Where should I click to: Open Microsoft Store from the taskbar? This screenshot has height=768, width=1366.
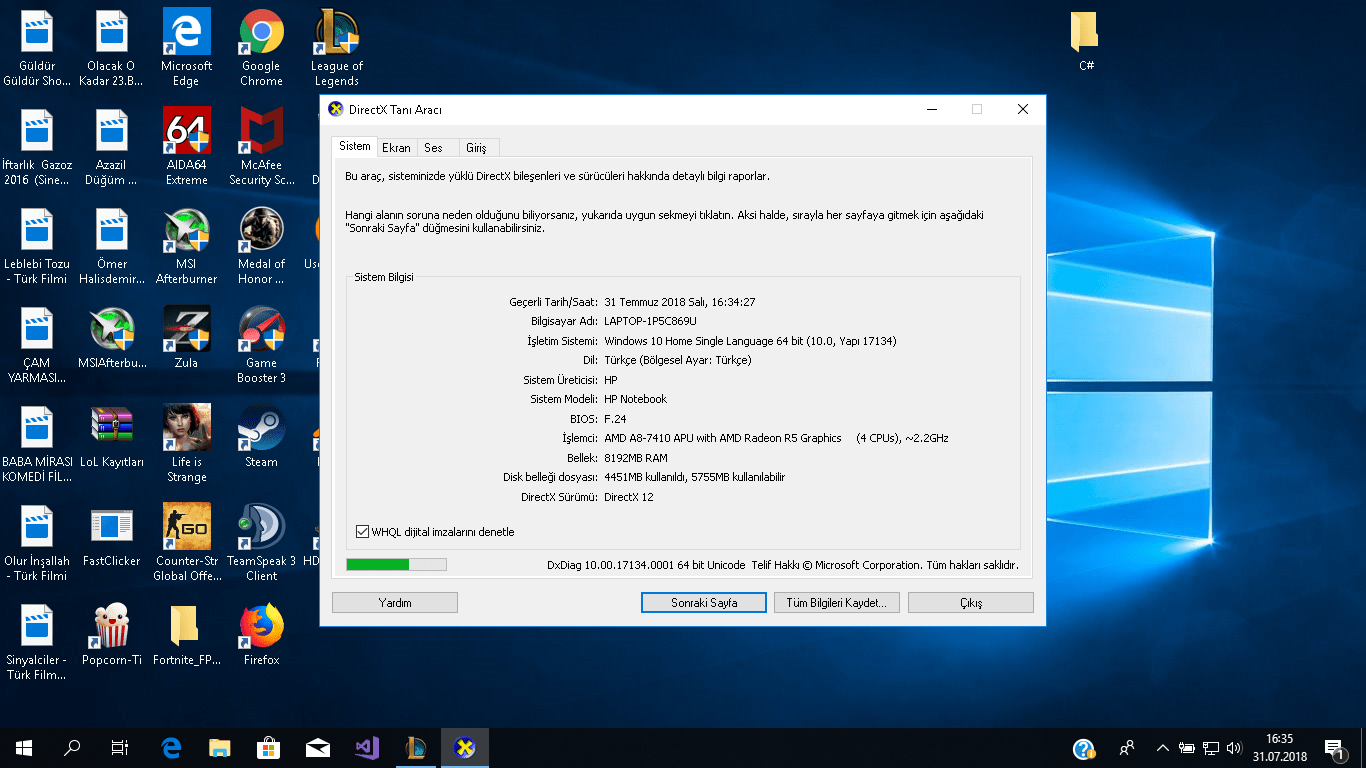pos(269,748)
